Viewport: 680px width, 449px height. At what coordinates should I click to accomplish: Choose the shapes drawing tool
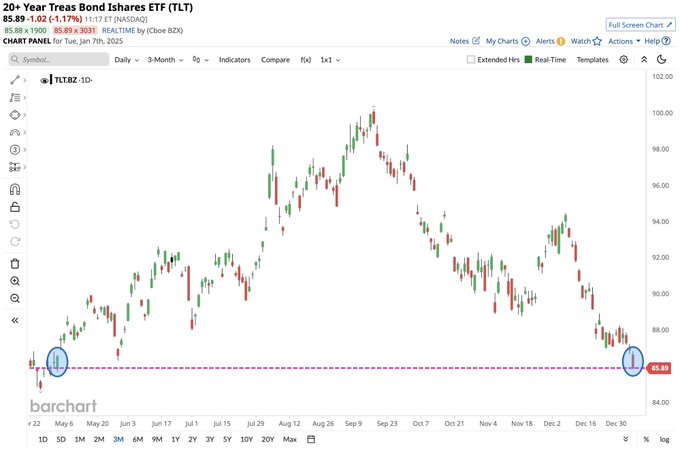15,115
